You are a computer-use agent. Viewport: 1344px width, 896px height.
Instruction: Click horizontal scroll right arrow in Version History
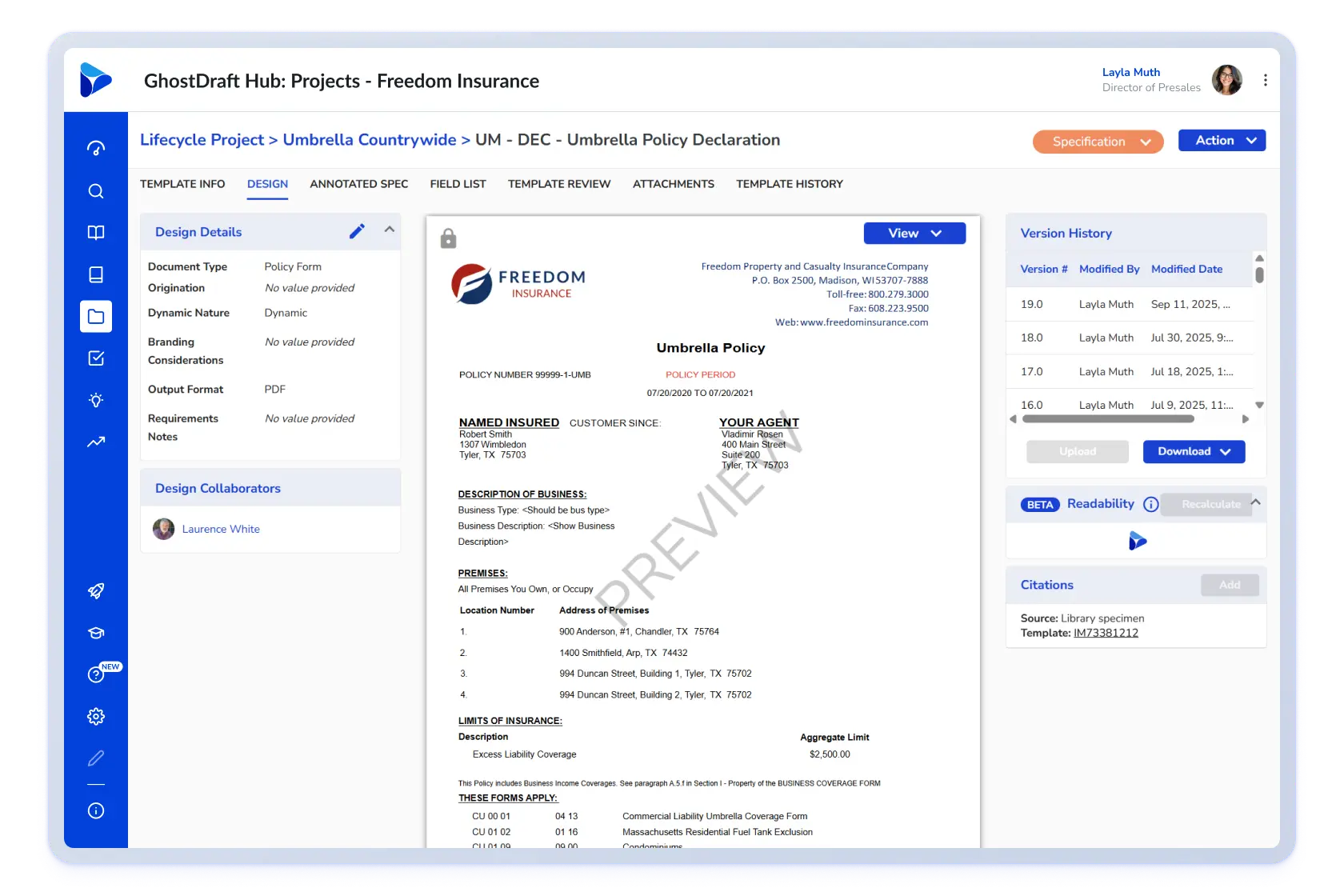[1245, 419]
